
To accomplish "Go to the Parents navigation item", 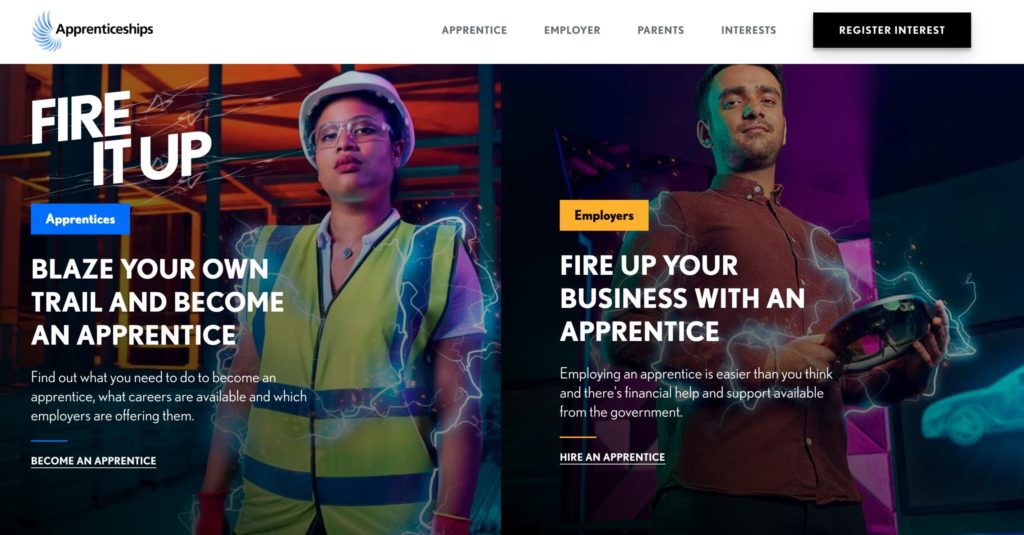I will (661, 30).
